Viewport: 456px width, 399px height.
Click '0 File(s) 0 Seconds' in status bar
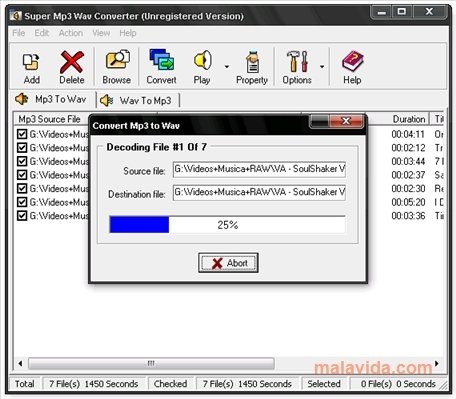click(398, 384)
